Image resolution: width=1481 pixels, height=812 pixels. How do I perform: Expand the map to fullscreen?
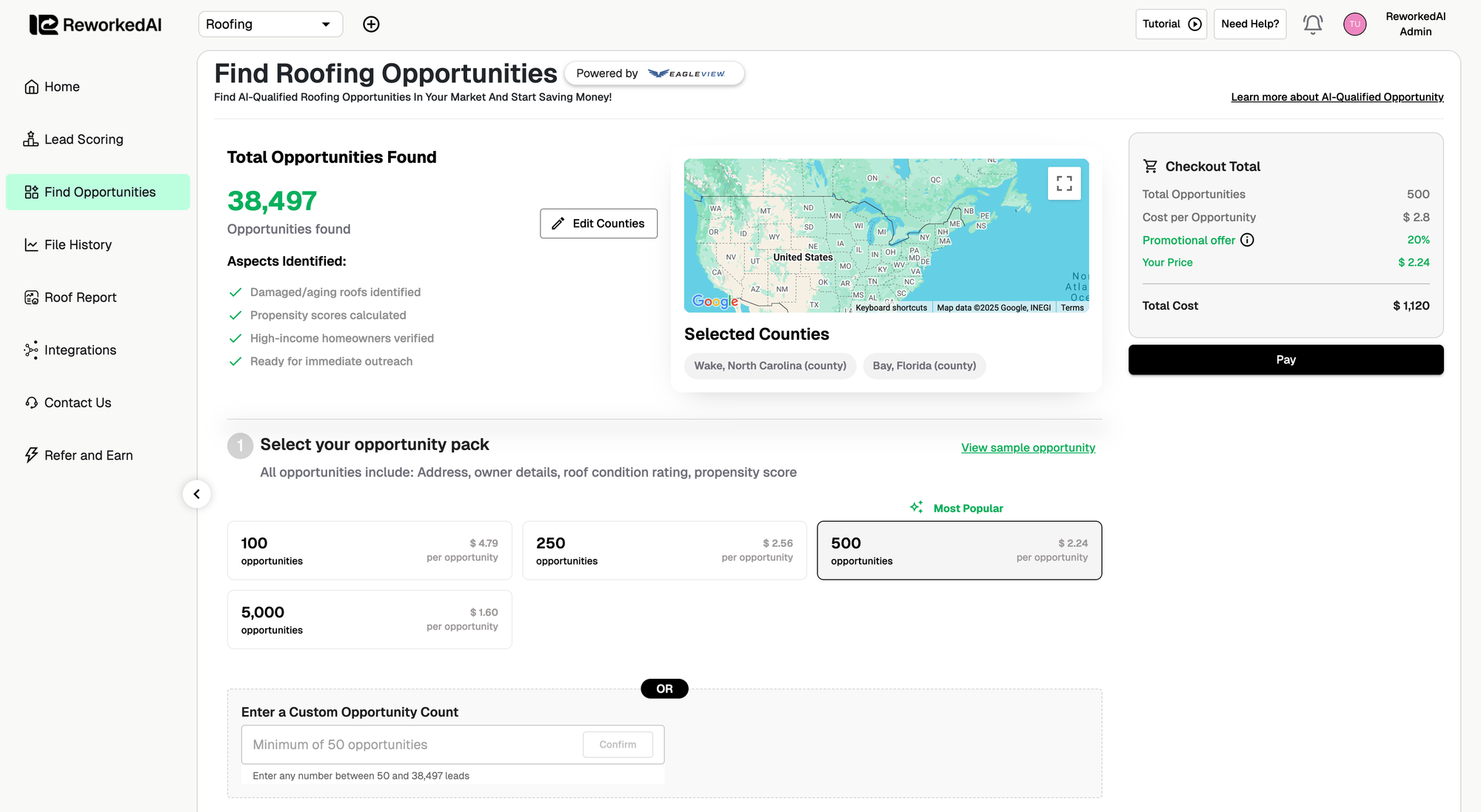coord(1064,184)
